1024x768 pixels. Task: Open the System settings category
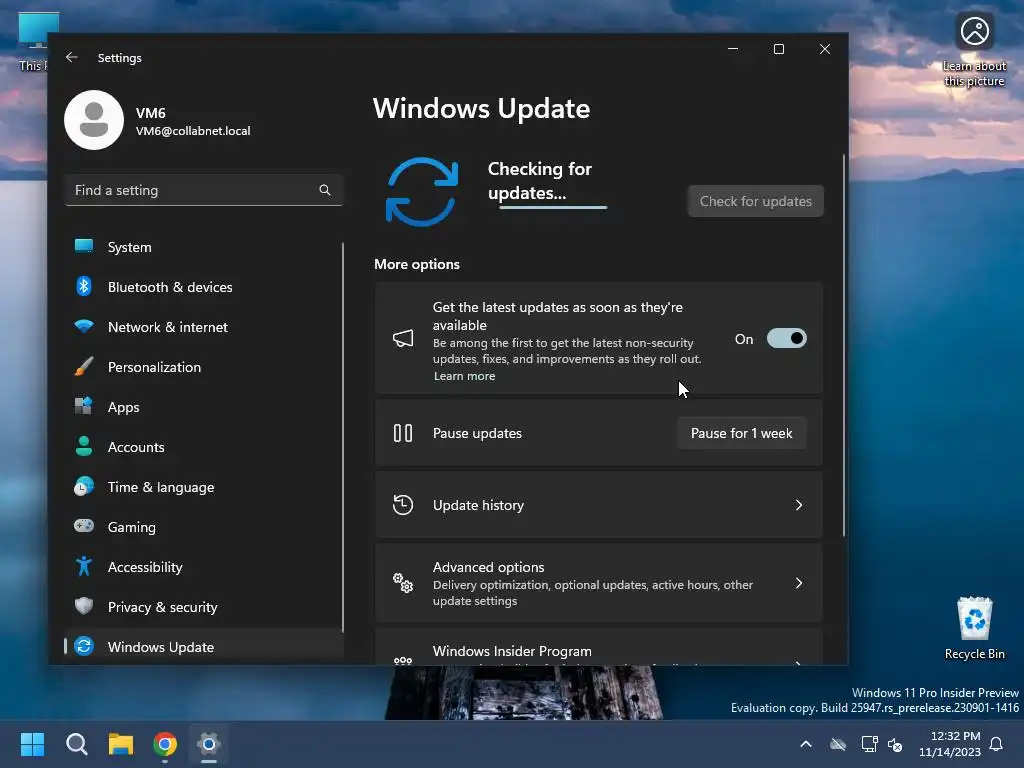[x=204, y=247]
